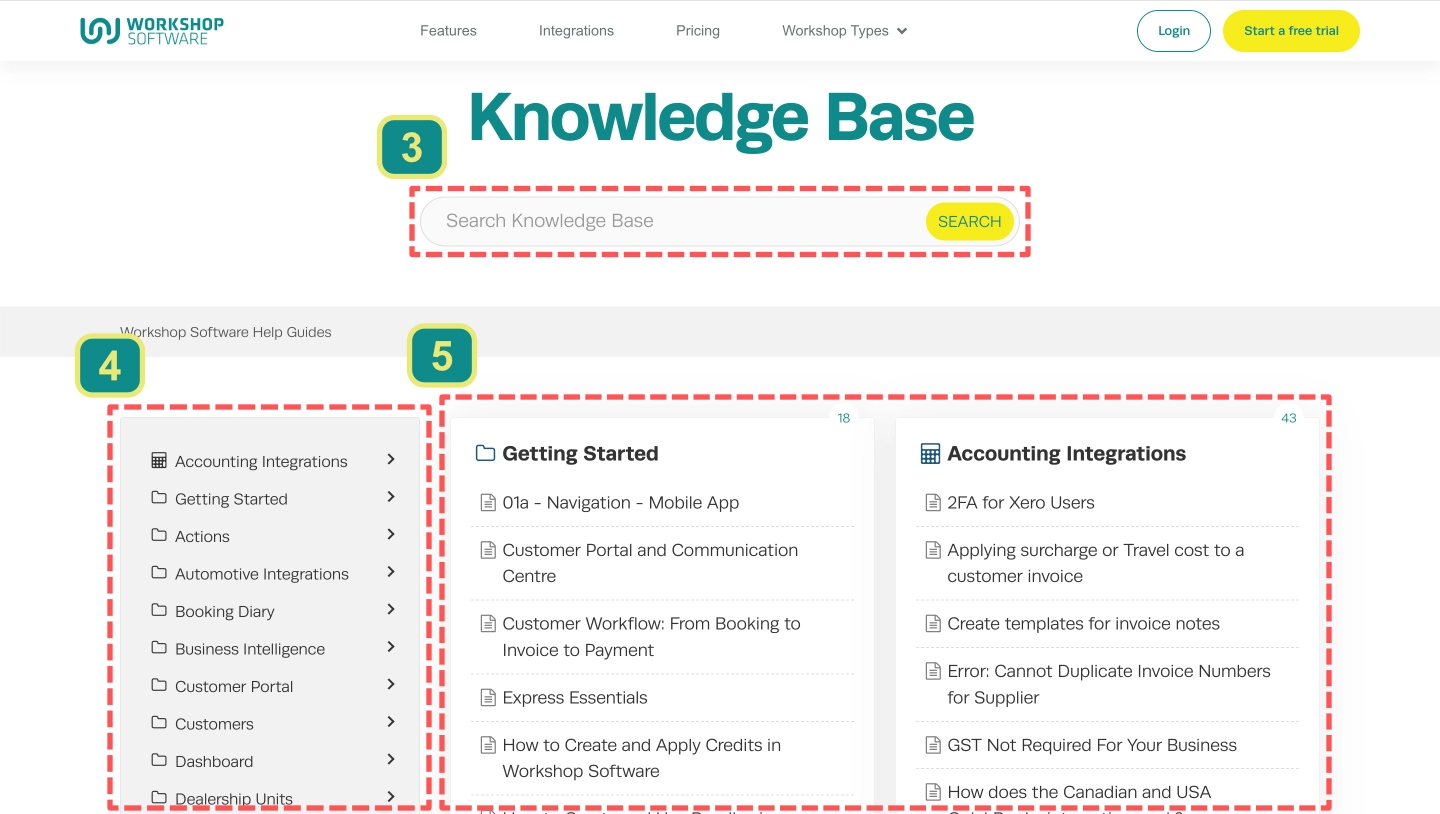Click the folder icon beside Business Intelligence
1440x814 pixels.
(x=159, y=647)
